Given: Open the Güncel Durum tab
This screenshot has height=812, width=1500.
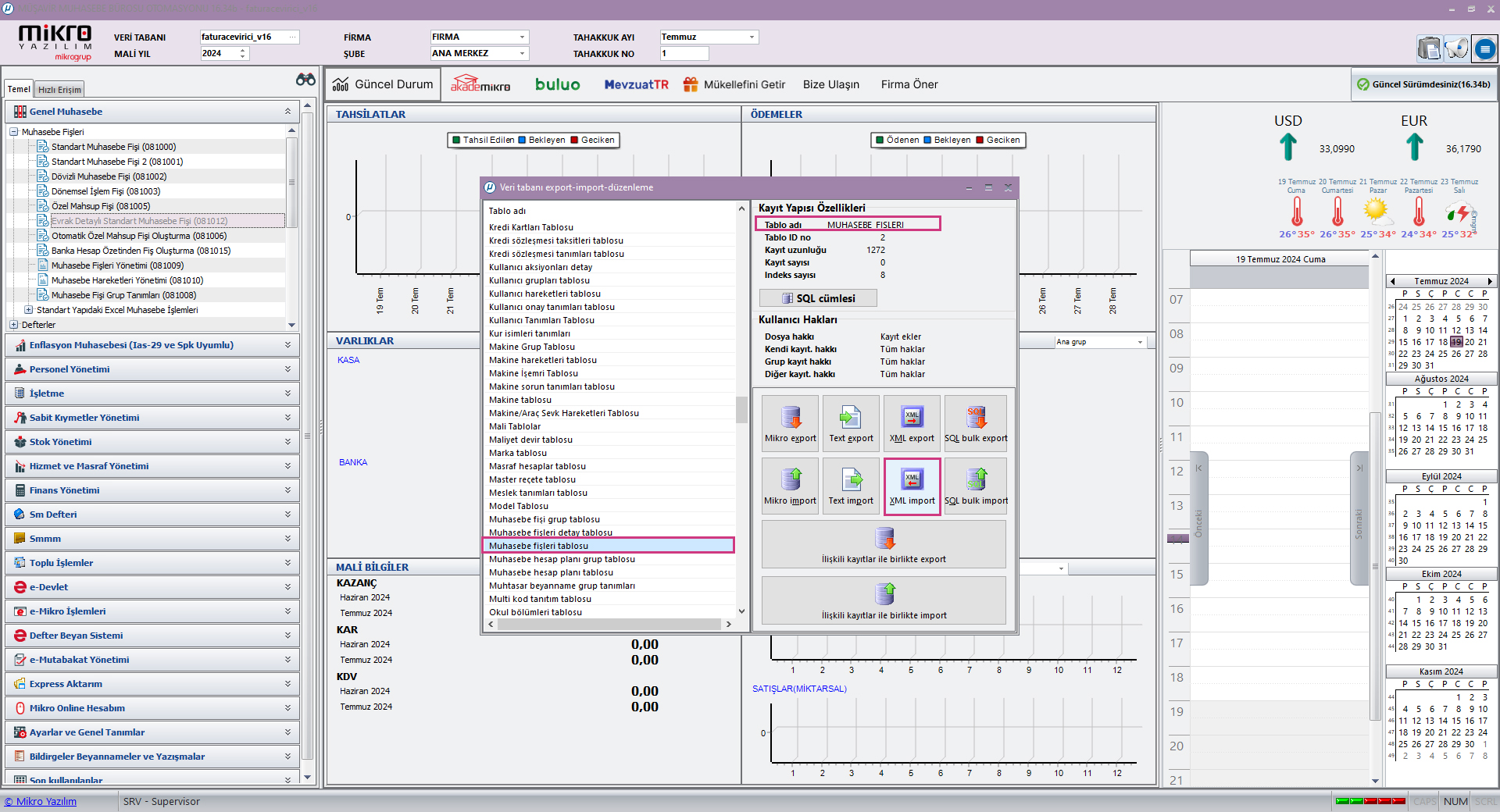Looking at the screenshot, I should 383,84.
